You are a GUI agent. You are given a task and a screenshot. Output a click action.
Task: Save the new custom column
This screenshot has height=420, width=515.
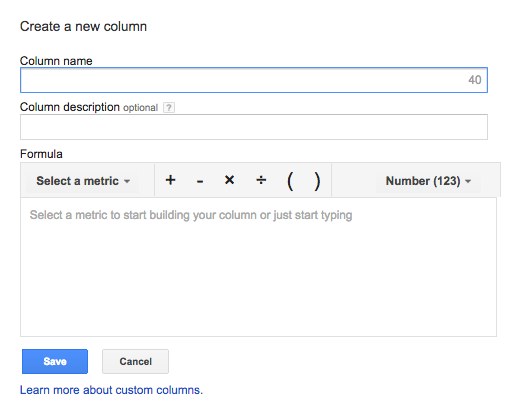pos(55,361)
